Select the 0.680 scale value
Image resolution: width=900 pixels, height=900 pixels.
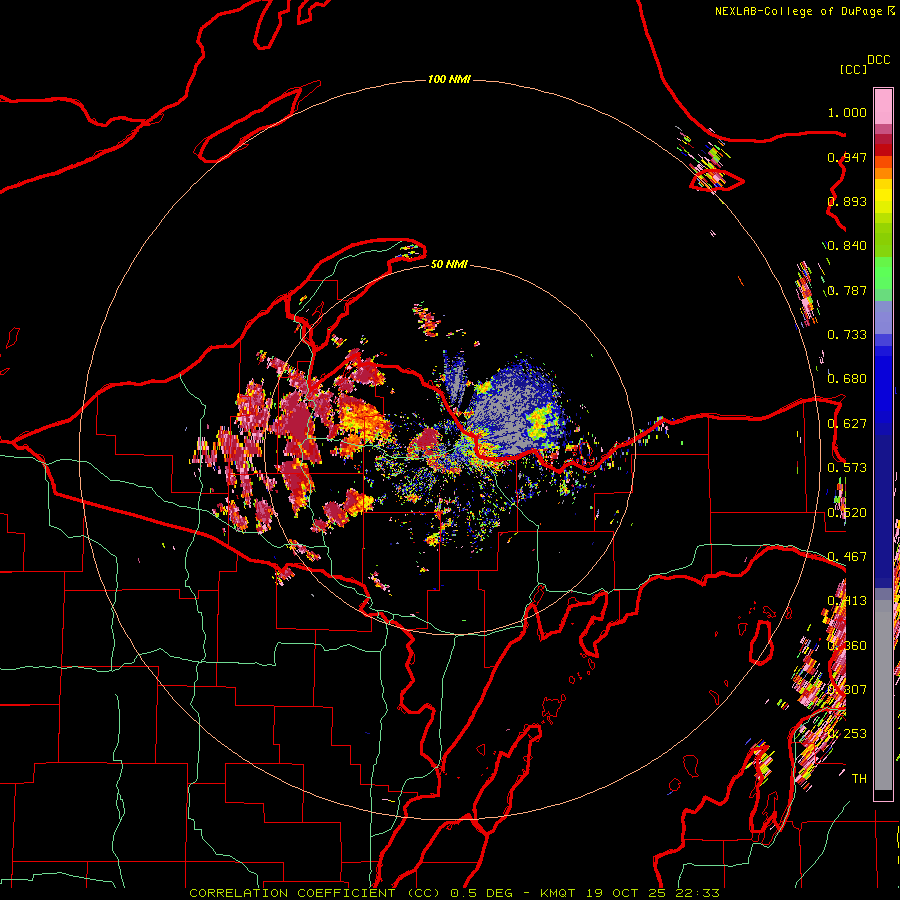click(x=847, y=379)
